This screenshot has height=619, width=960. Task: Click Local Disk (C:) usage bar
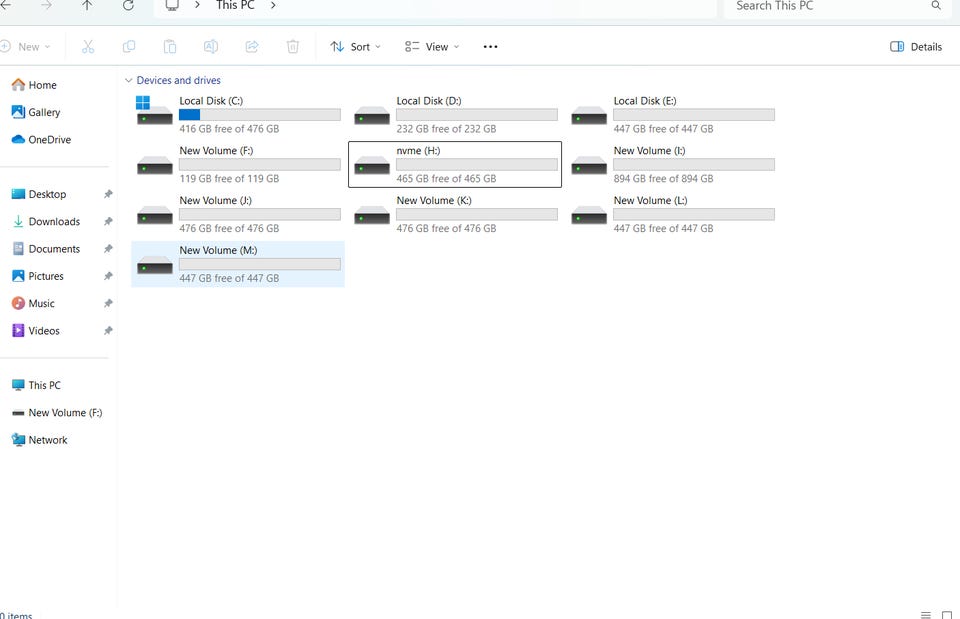click(260, 114)
